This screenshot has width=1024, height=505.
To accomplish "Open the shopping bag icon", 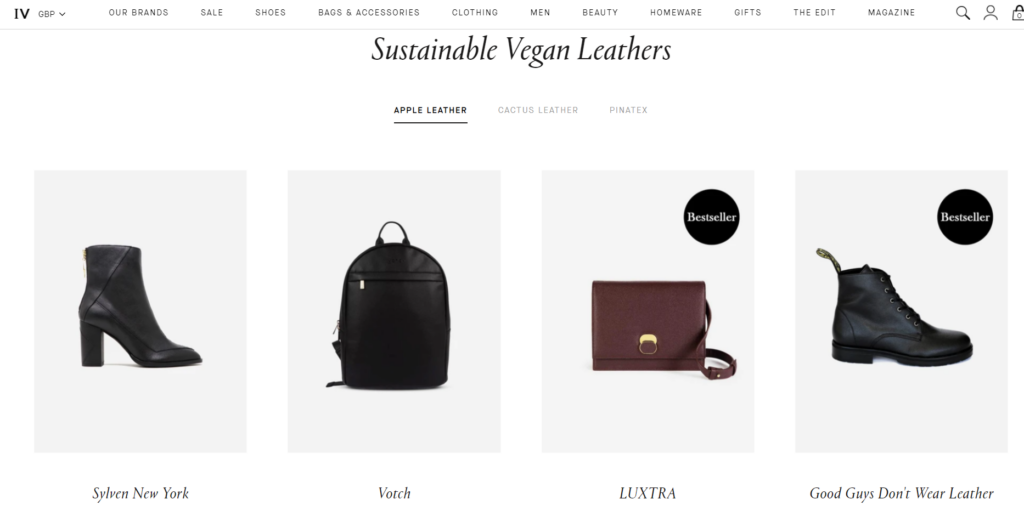I will 1018,13.
